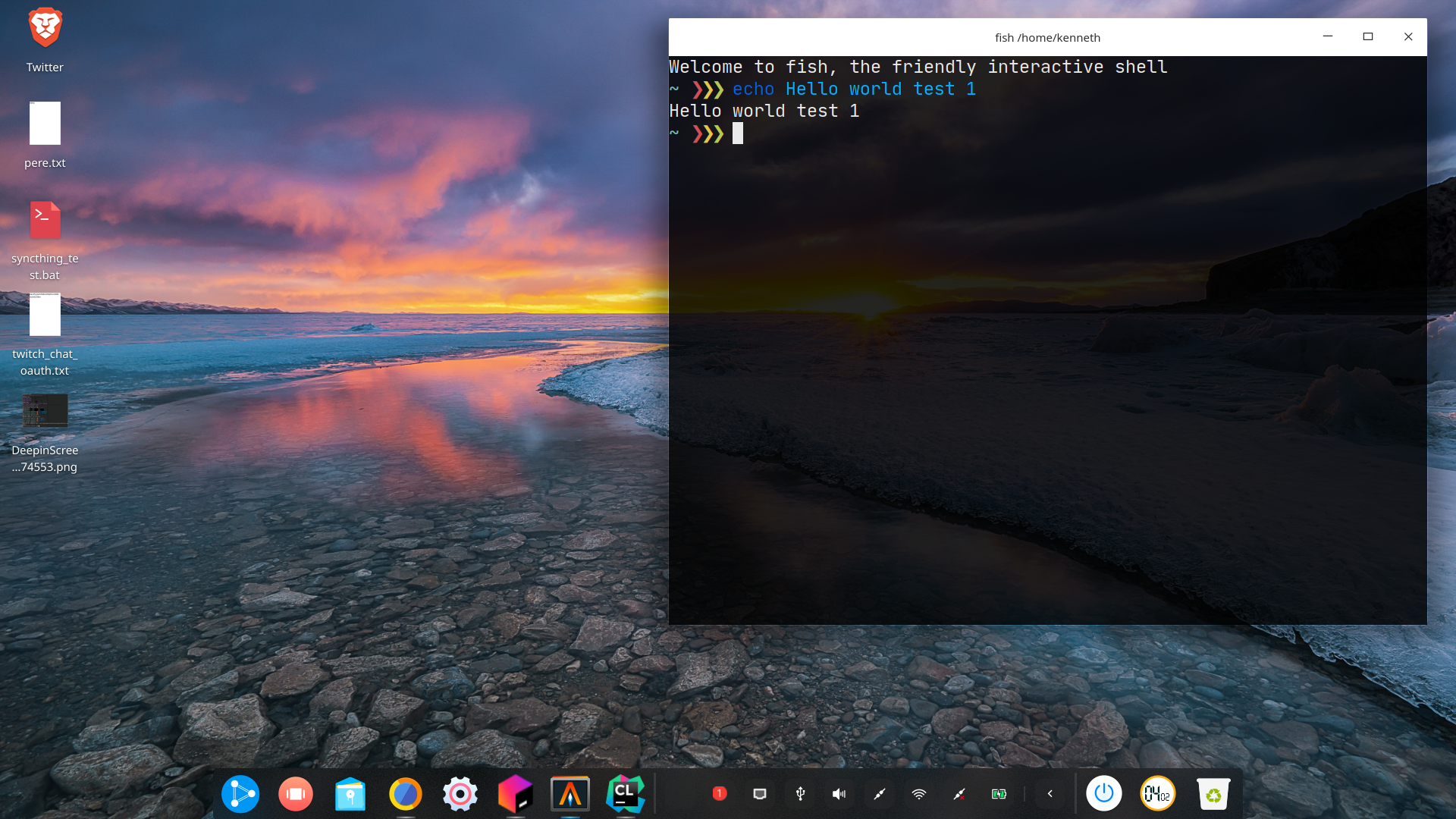The height and width of the screenshot is (819, 1456).
Task: Launch the web browser from the dock
Action: (x=405, y=794)
